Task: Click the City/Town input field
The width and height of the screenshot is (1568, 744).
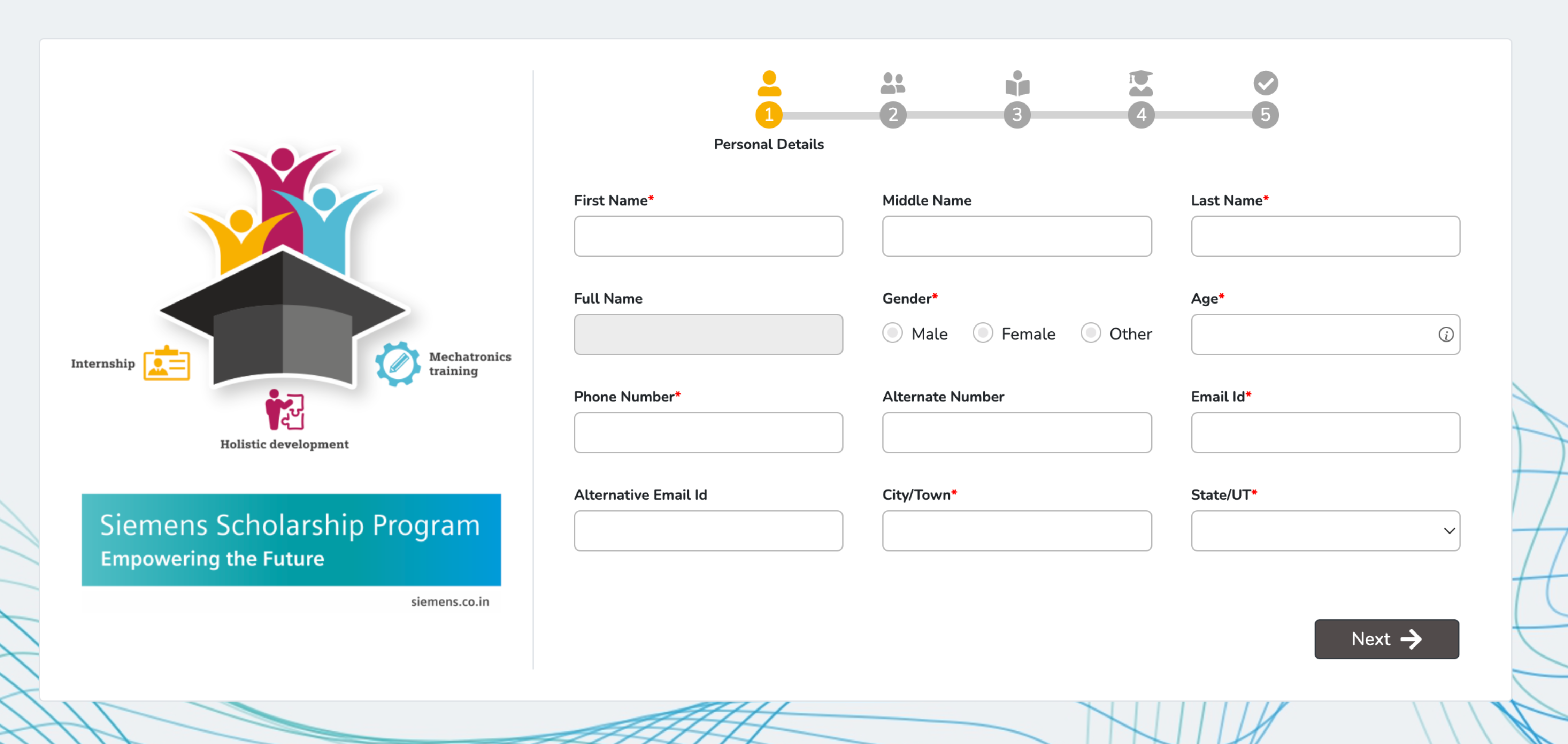Action: [1016, 530]
